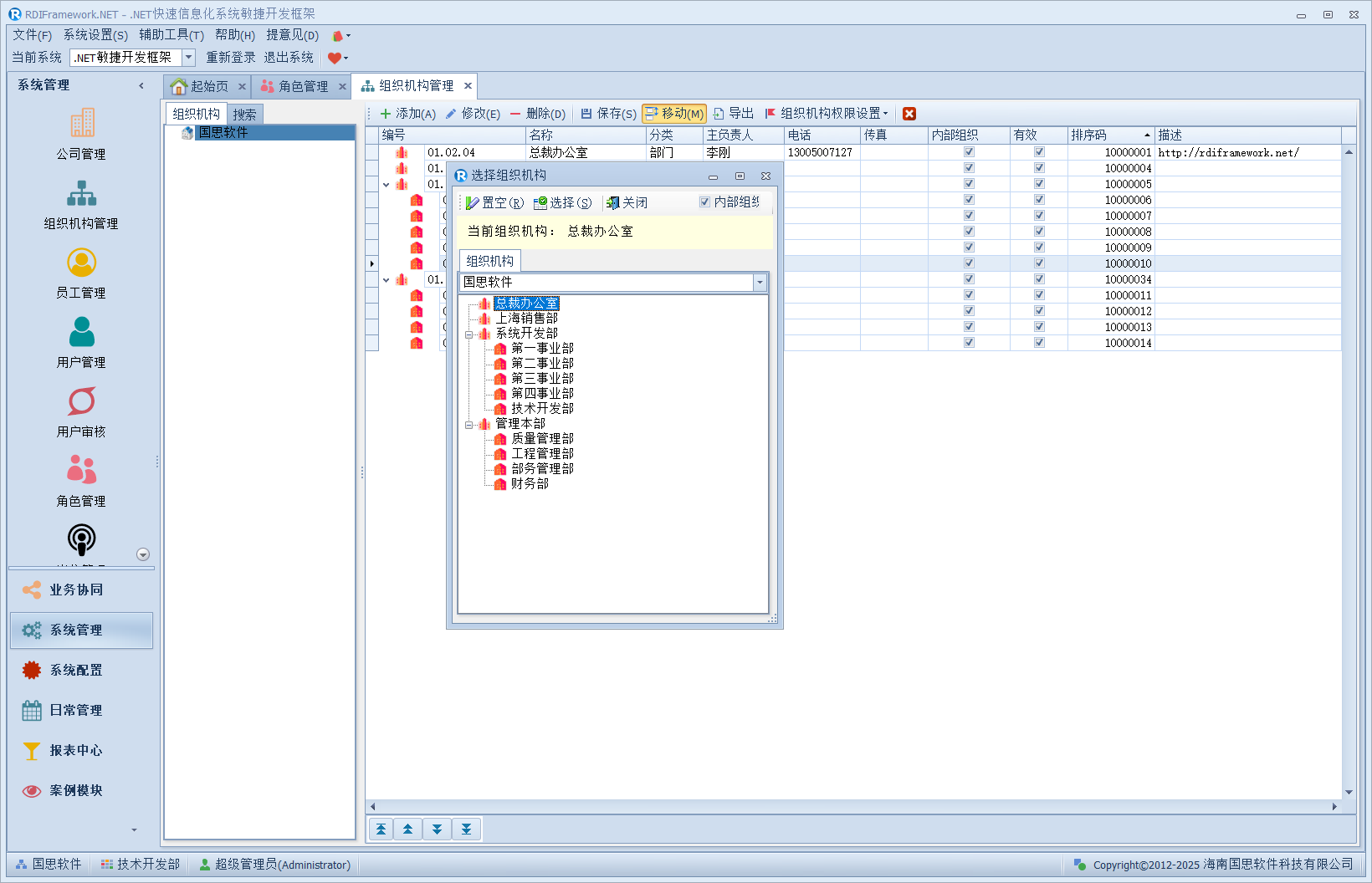This screenshot has width=1372, height=883.
Task: Toggle 内部组织 checkbox for row 10000010
Action: click(969, 263)
